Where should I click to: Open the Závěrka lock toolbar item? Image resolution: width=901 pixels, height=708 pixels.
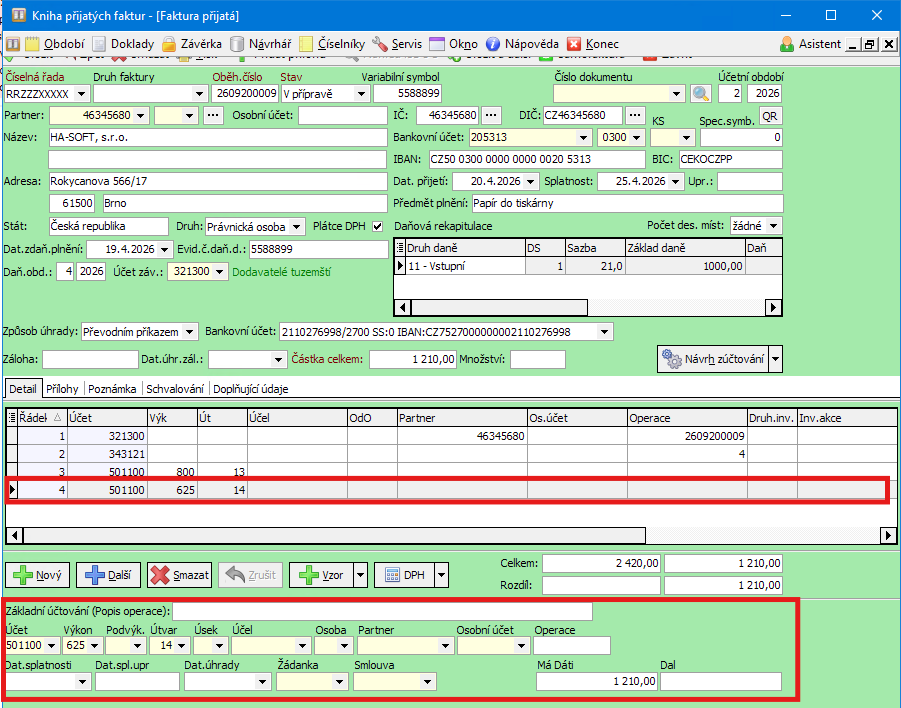click(x=192, y=44)
